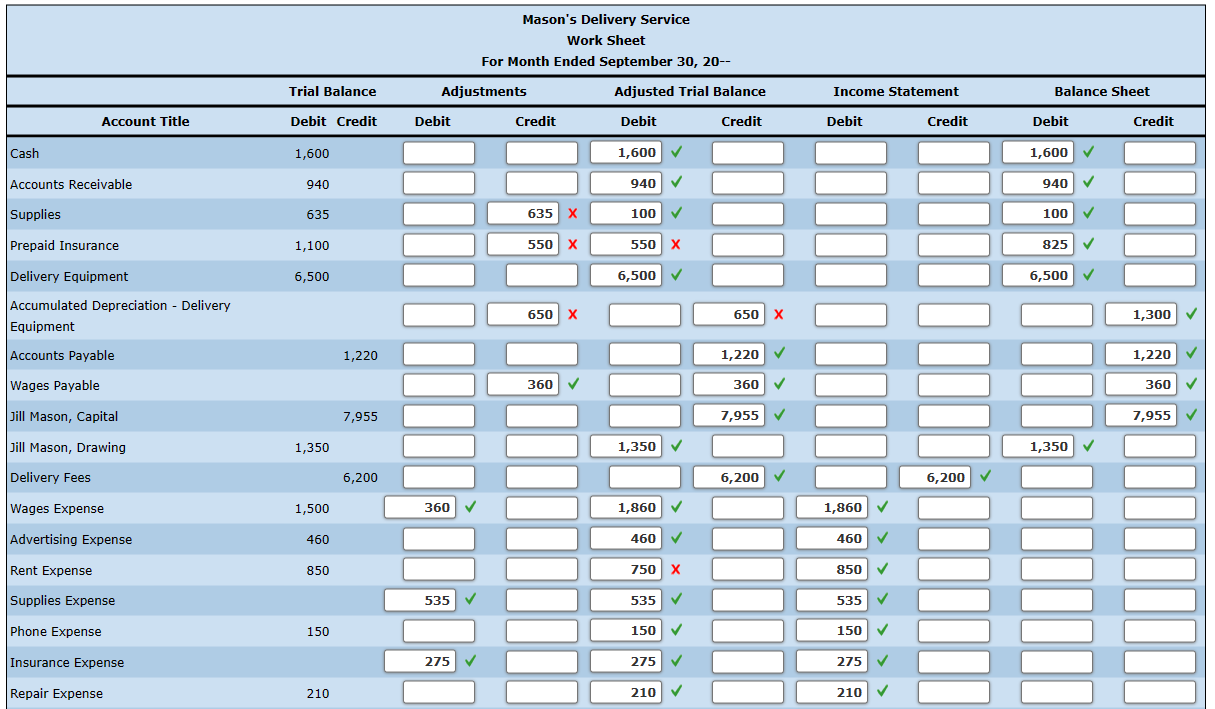Click green check beside Delivery Fees income statement credit 6,200
Image resolution: width=1215 pixels, height=709 pixels.
[x=985, y=477]
